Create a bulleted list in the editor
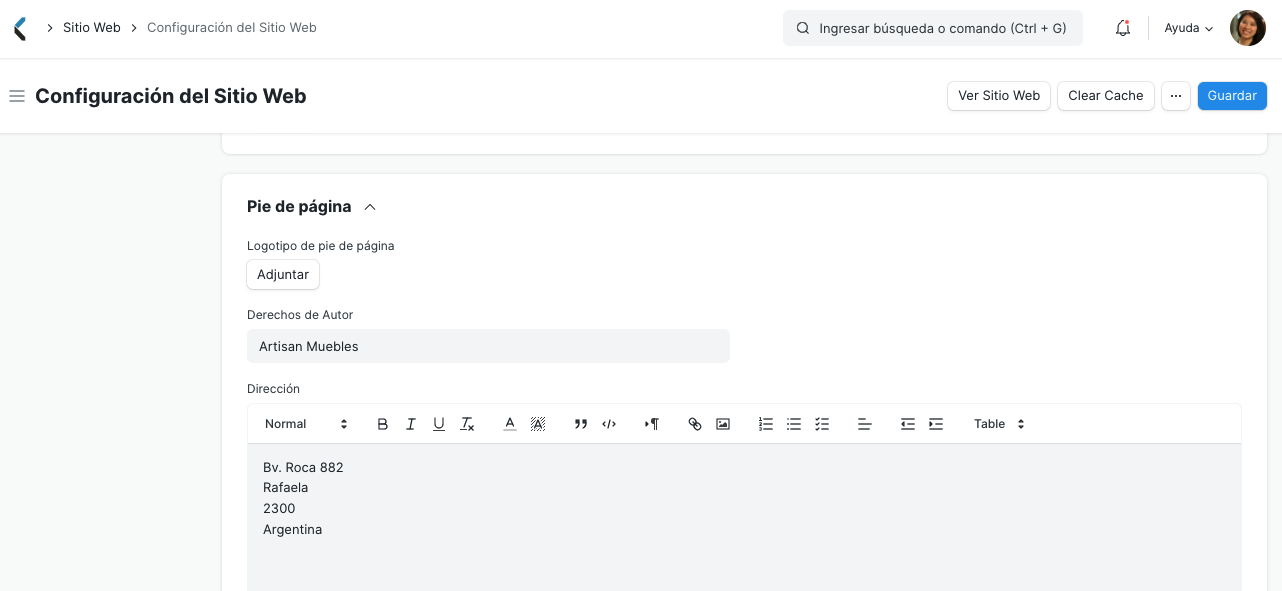The image size is (1282, 591). coord(793,423)
